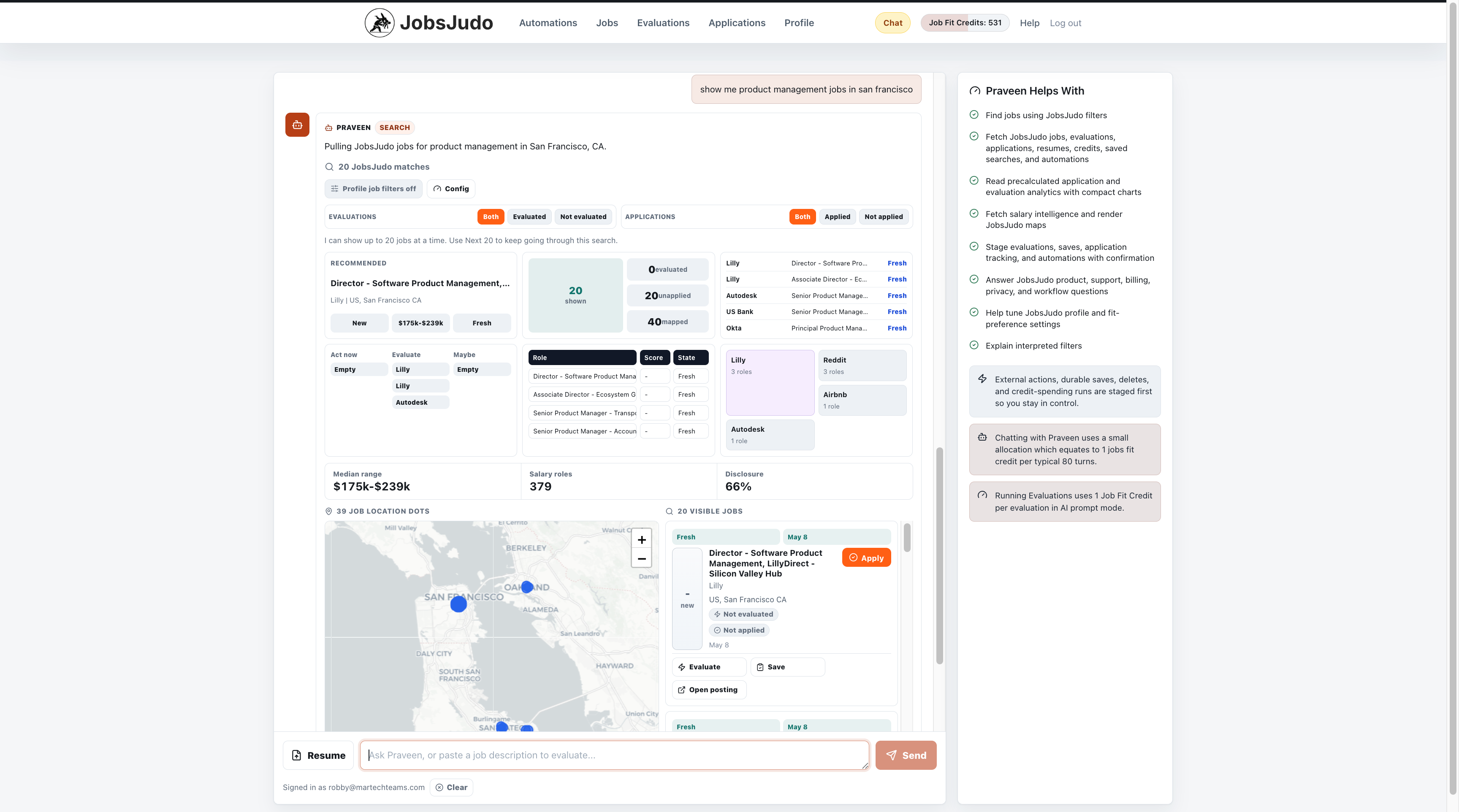Viewport: 1459px width, 812px height.
Task: Click Job Fit Credits: 531 pill
Action: point(965,23)
